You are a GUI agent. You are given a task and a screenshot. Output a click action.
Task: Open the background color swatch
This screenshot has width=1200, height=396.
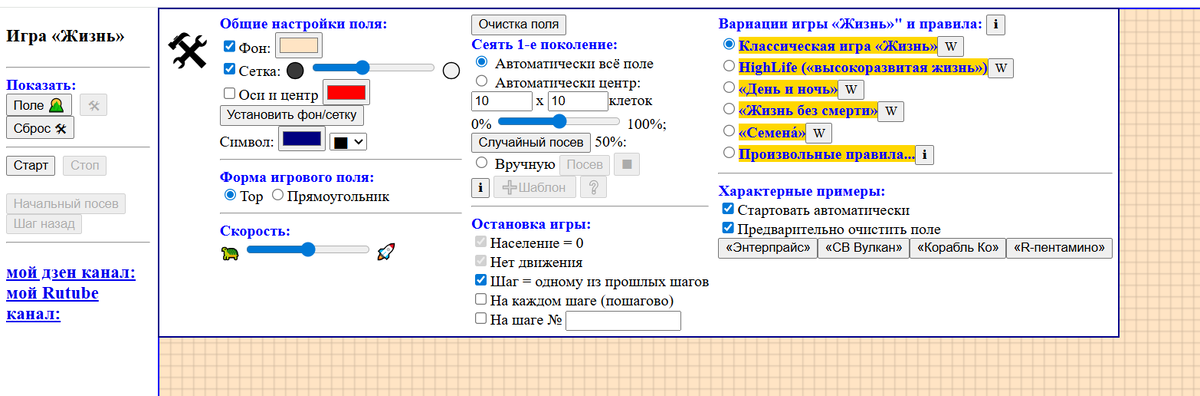tap(299, 46)
